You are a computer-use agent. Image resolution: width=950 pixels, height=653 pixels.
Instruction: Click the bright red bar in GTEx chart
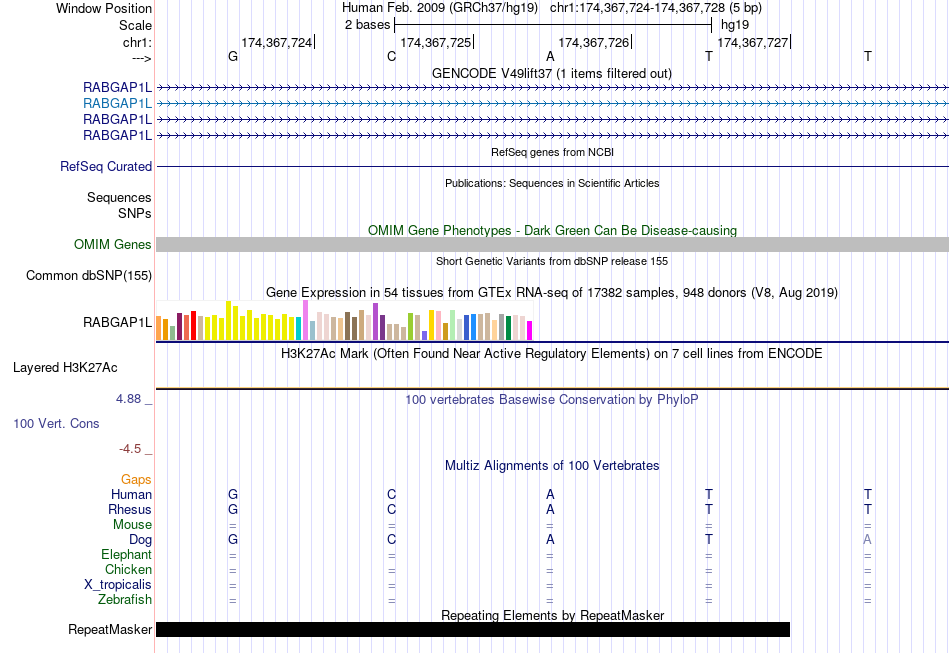point(193,325)
